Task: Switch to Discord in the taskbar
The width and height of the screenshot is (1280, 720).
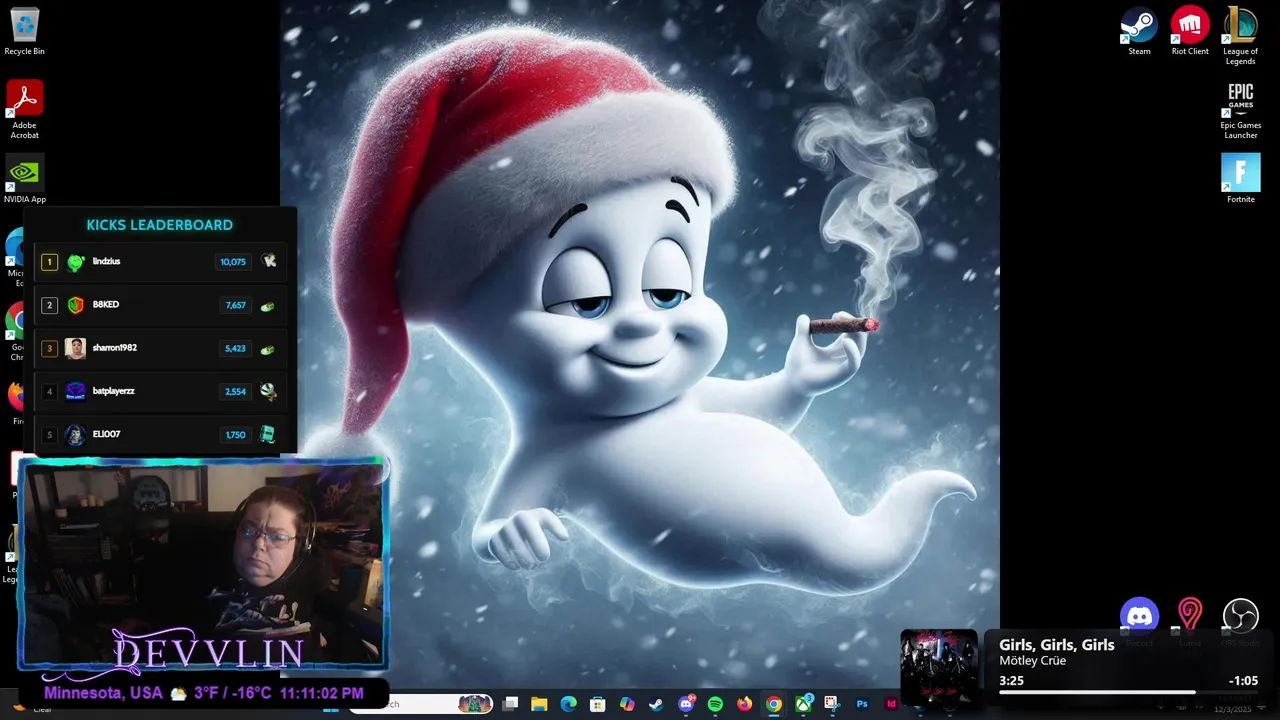Action: tap(686, 704)
